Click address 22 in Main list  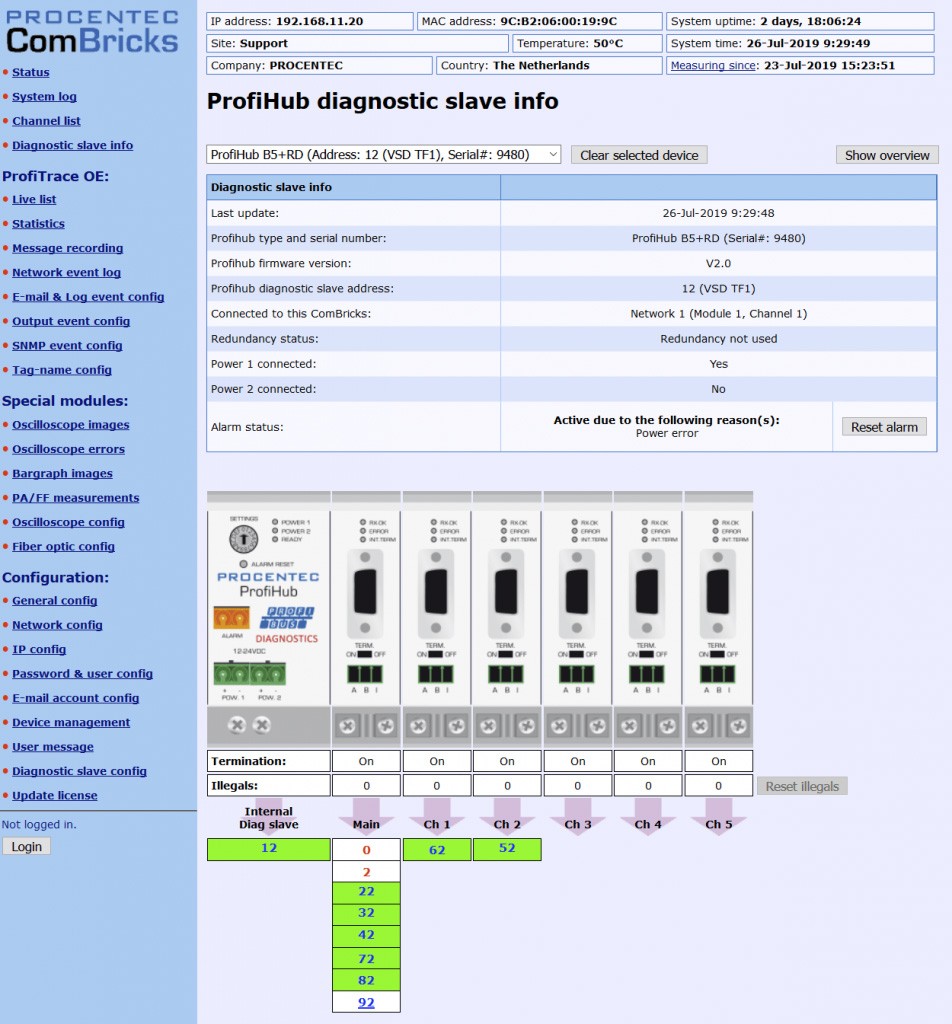point(366,892)
